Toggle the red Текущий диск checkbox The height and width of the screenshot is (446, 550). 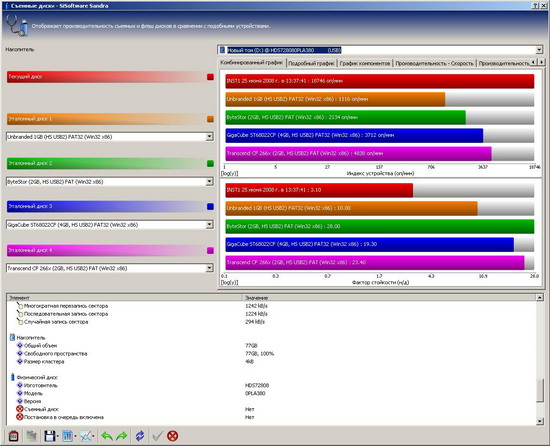(x=210, y=76)
